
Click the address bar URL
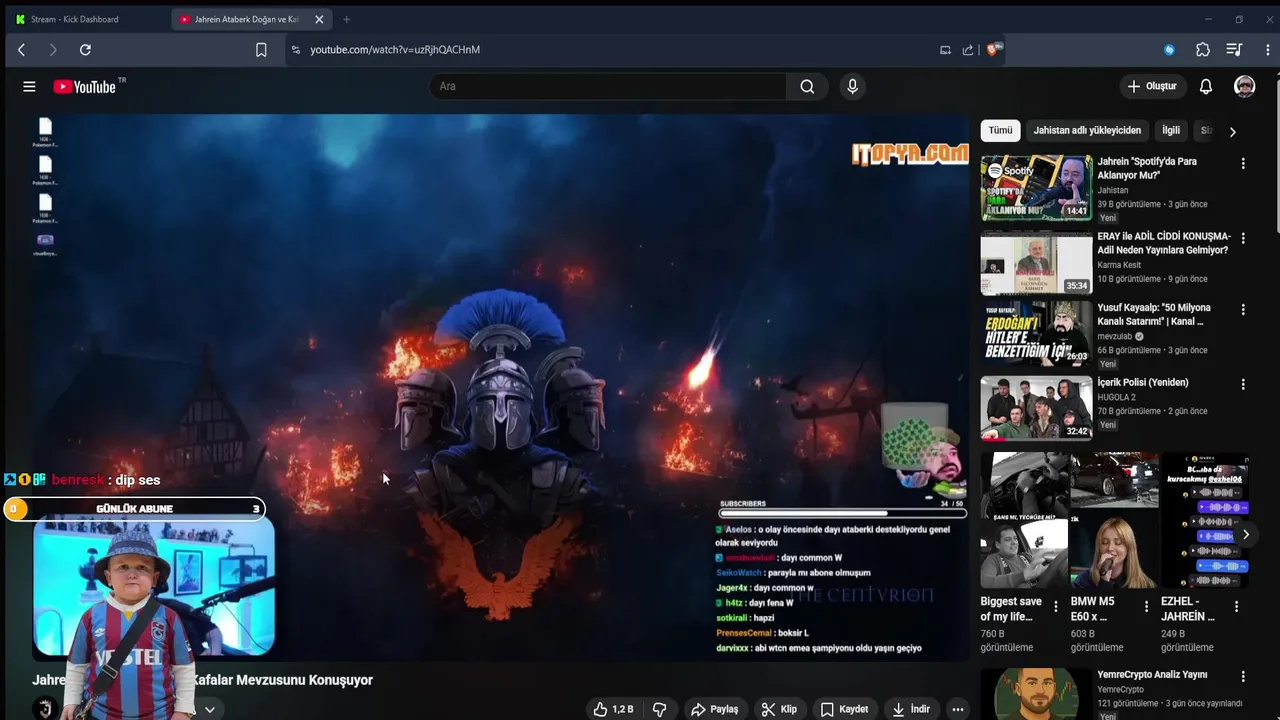pos(395,49)
